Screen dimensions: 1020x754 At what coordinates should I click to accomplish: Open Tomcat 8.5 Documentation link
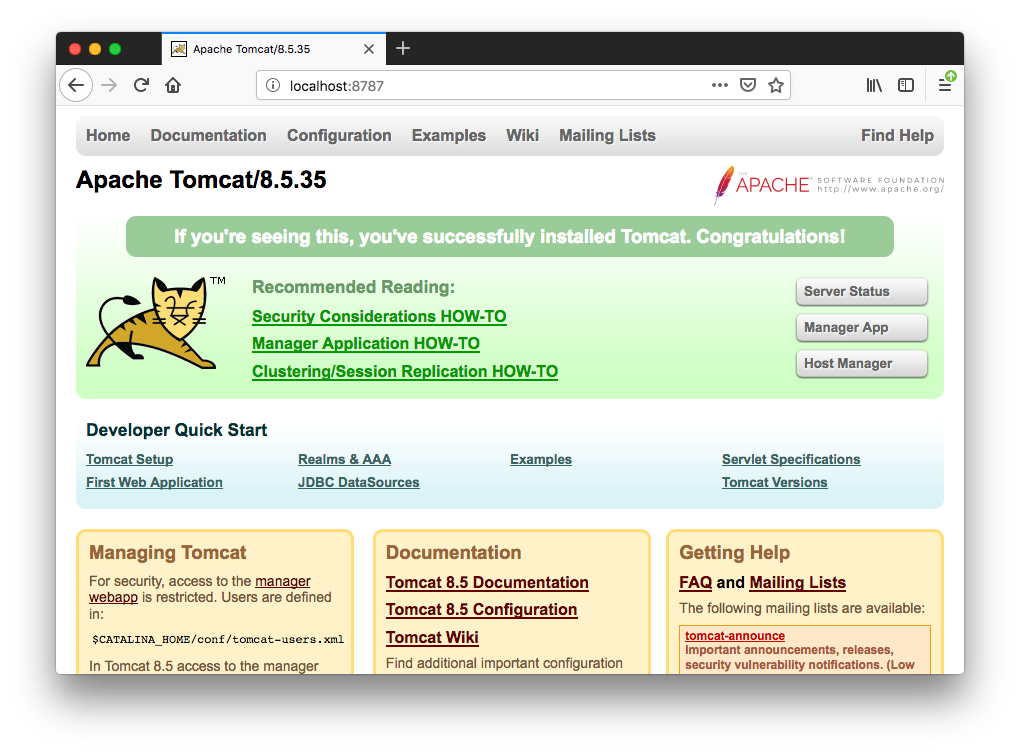pyautogui.click(x=487, y=583)
